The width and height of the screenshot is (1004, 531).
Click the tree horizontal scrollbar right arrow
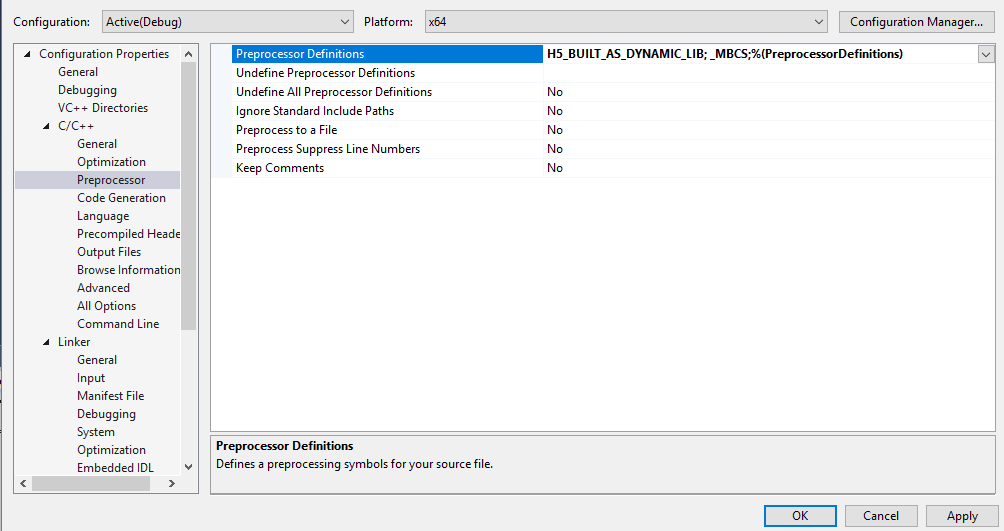click(172, 484)
